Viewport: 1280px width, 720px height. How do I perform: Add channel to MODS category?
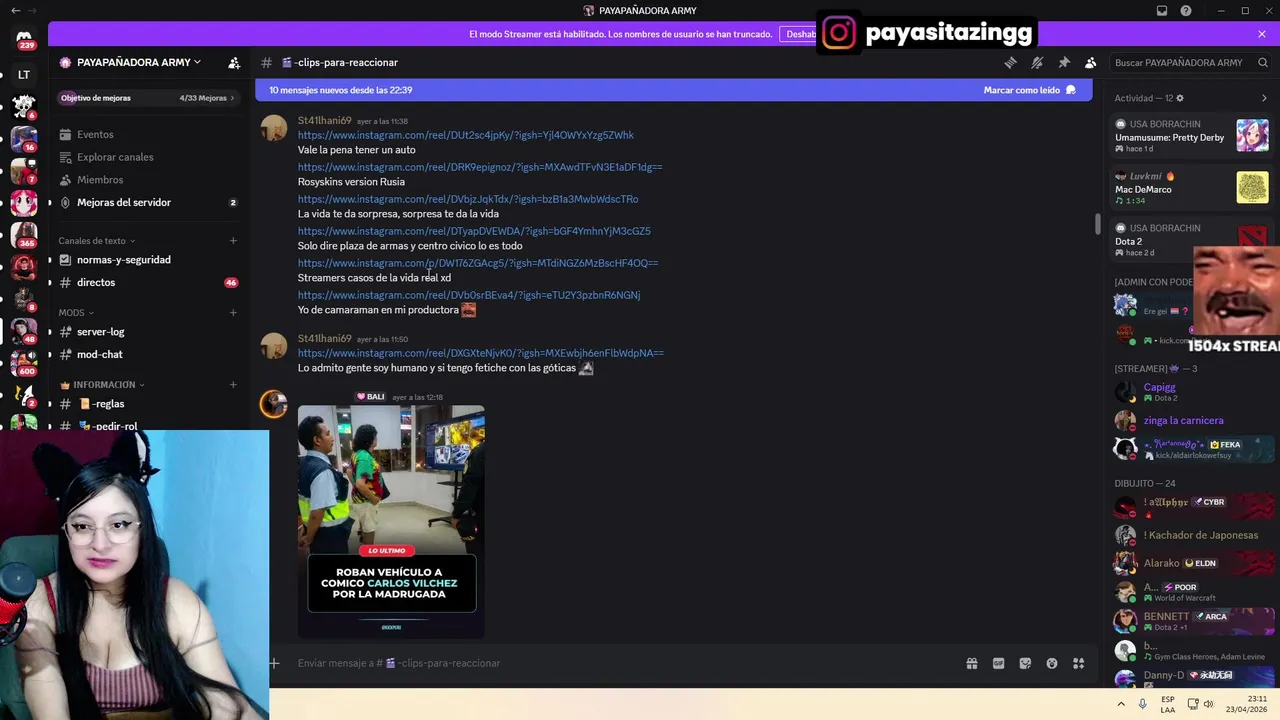pos(233,313)
